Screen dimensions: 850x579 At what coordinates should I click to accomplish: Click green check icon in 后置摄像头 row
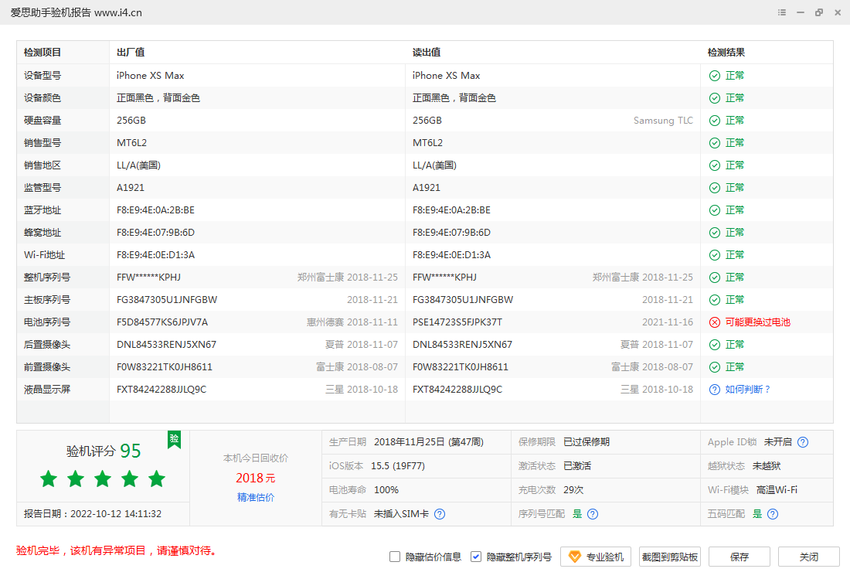[x=714, y=345]
